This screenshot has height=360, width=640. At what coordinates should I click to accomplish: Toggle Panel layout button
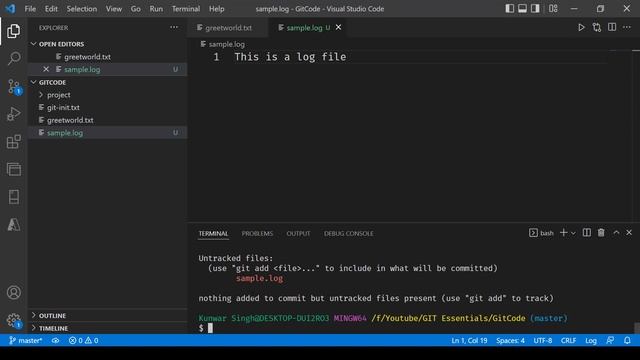[522, 9]
